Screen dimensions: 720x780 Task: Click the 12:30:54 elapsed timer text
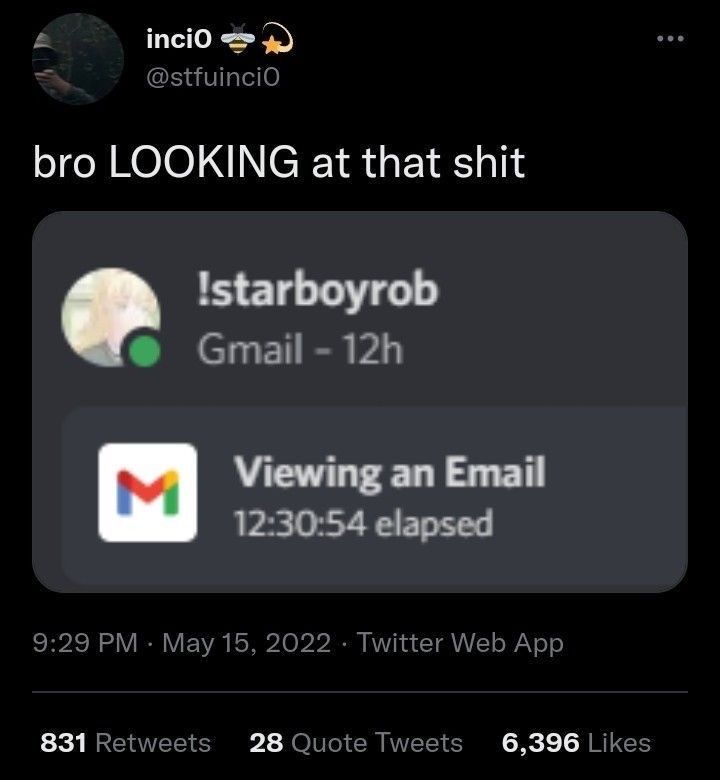tap(364, 523)
